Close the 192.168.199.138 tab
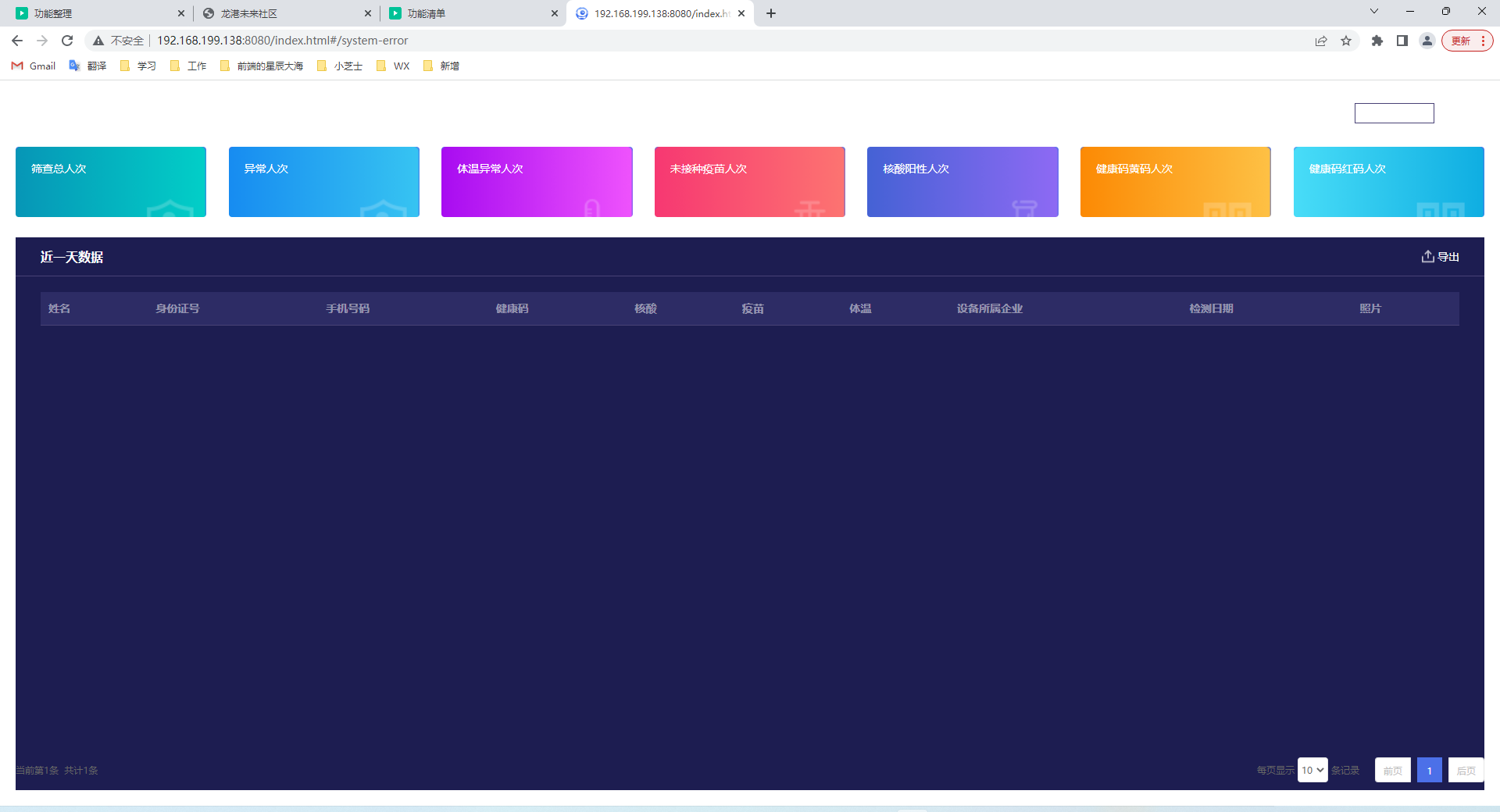1500x812 pixels. pyautogui.click(x=741, y=13)
